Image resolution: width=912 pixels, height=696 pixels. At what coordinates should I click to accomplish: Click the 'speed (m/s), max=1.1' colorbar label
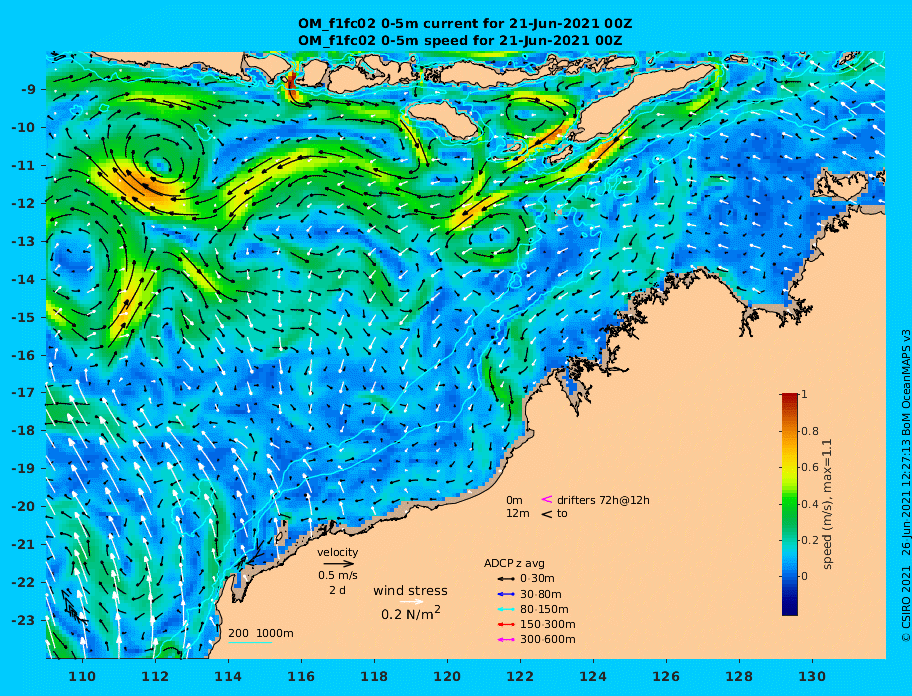tap(827, 504)
